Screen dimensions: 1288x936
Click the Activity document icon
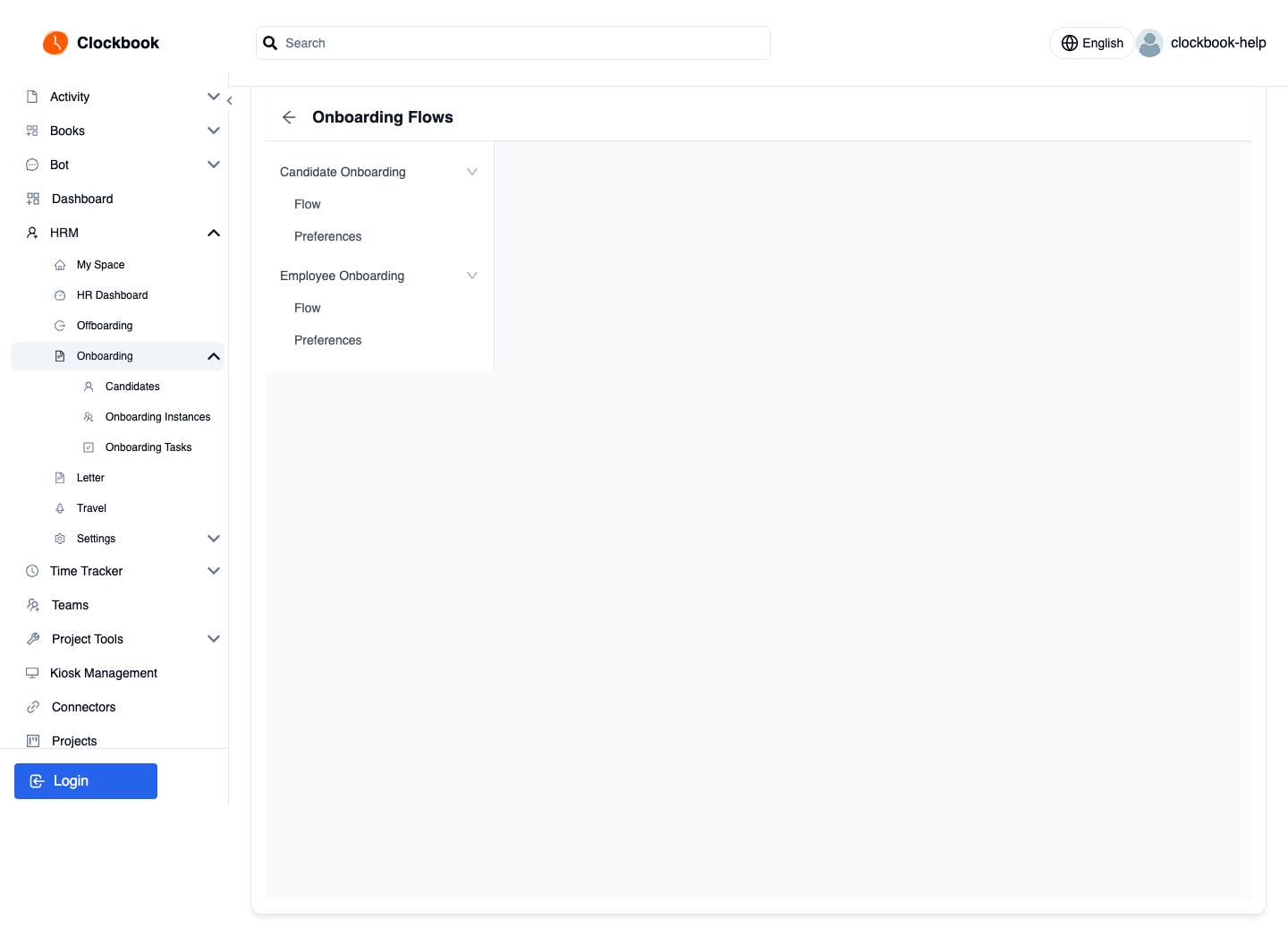tap(32, 97)
